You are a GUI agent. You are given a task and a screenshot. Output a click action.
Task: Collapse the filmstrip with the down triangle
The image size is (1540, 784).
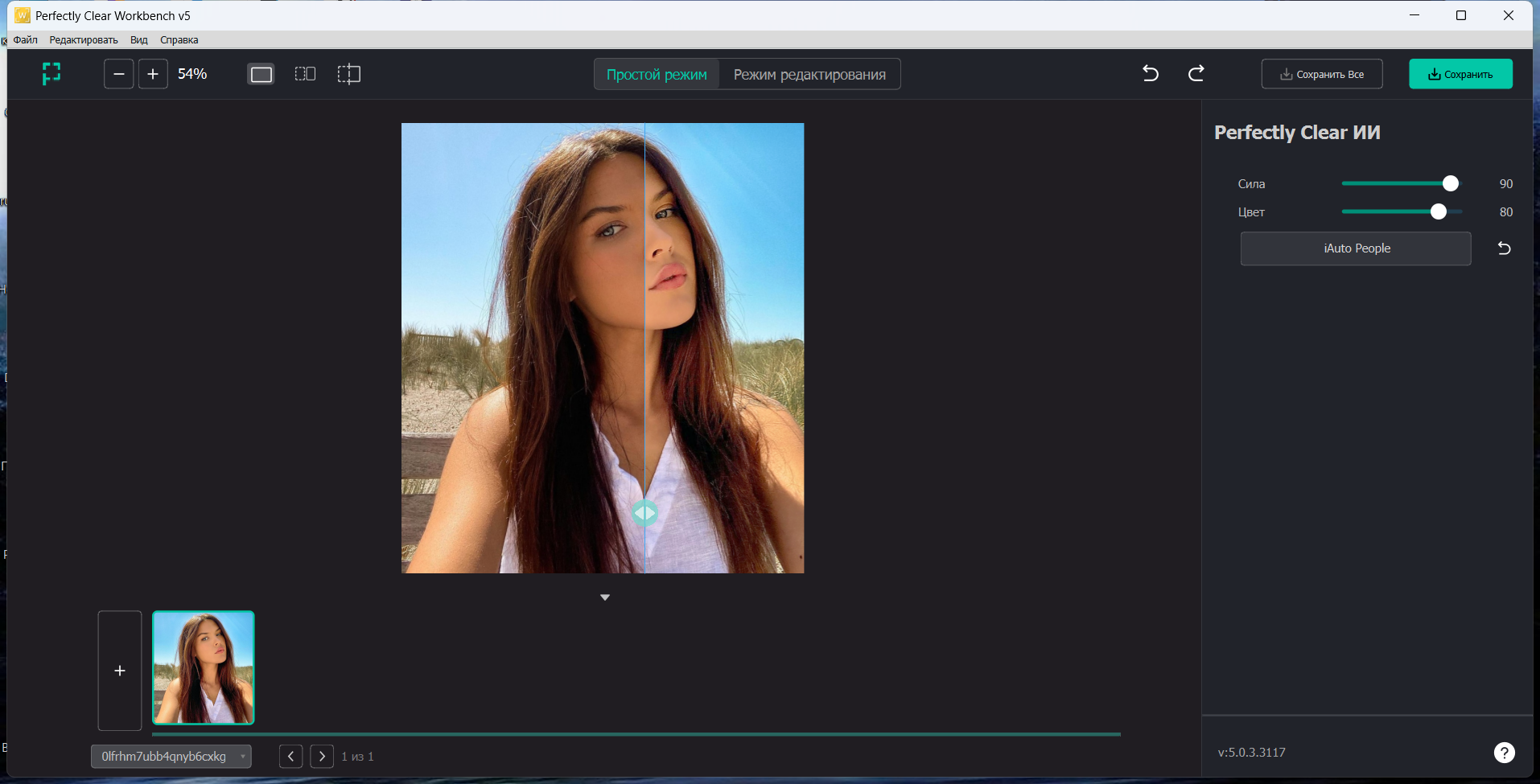click(x=605, y=597)
